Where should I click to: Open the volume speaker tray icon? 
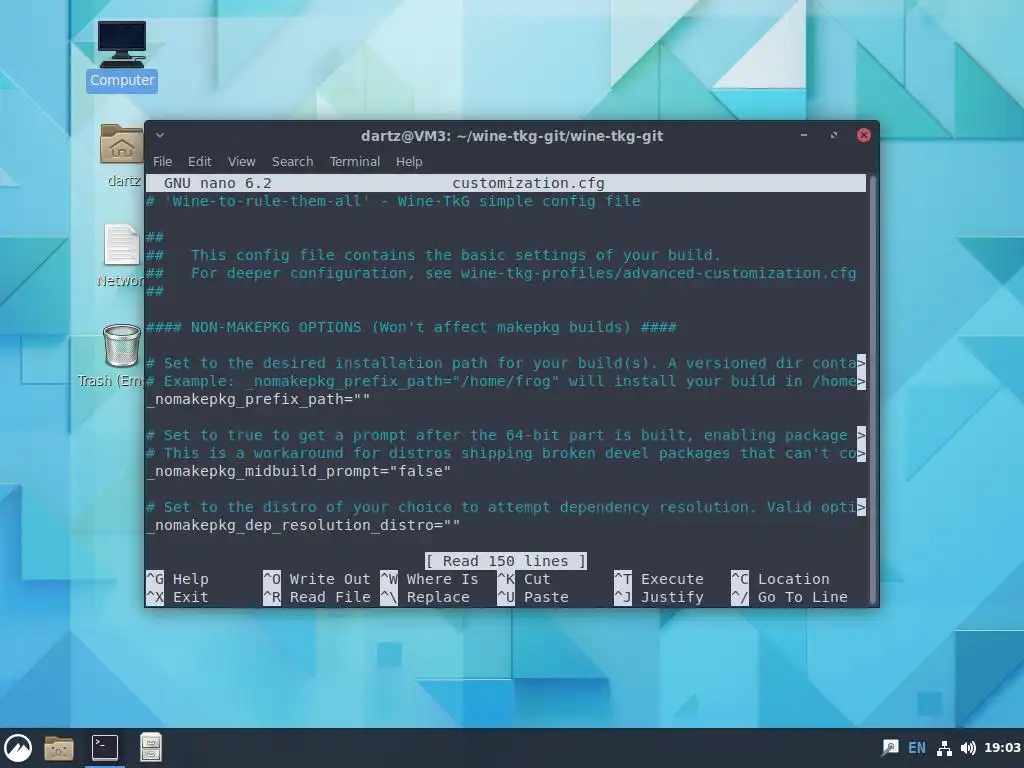point(968,748)
